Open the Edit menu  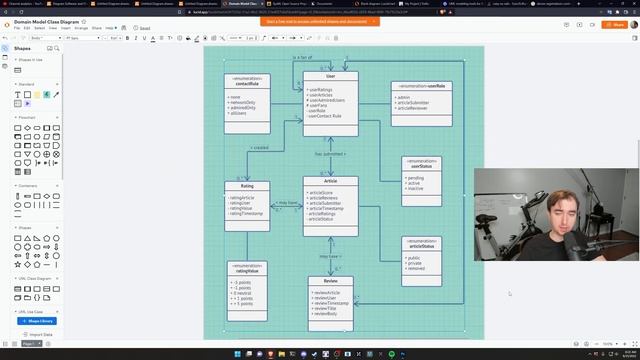click(27, 28)
